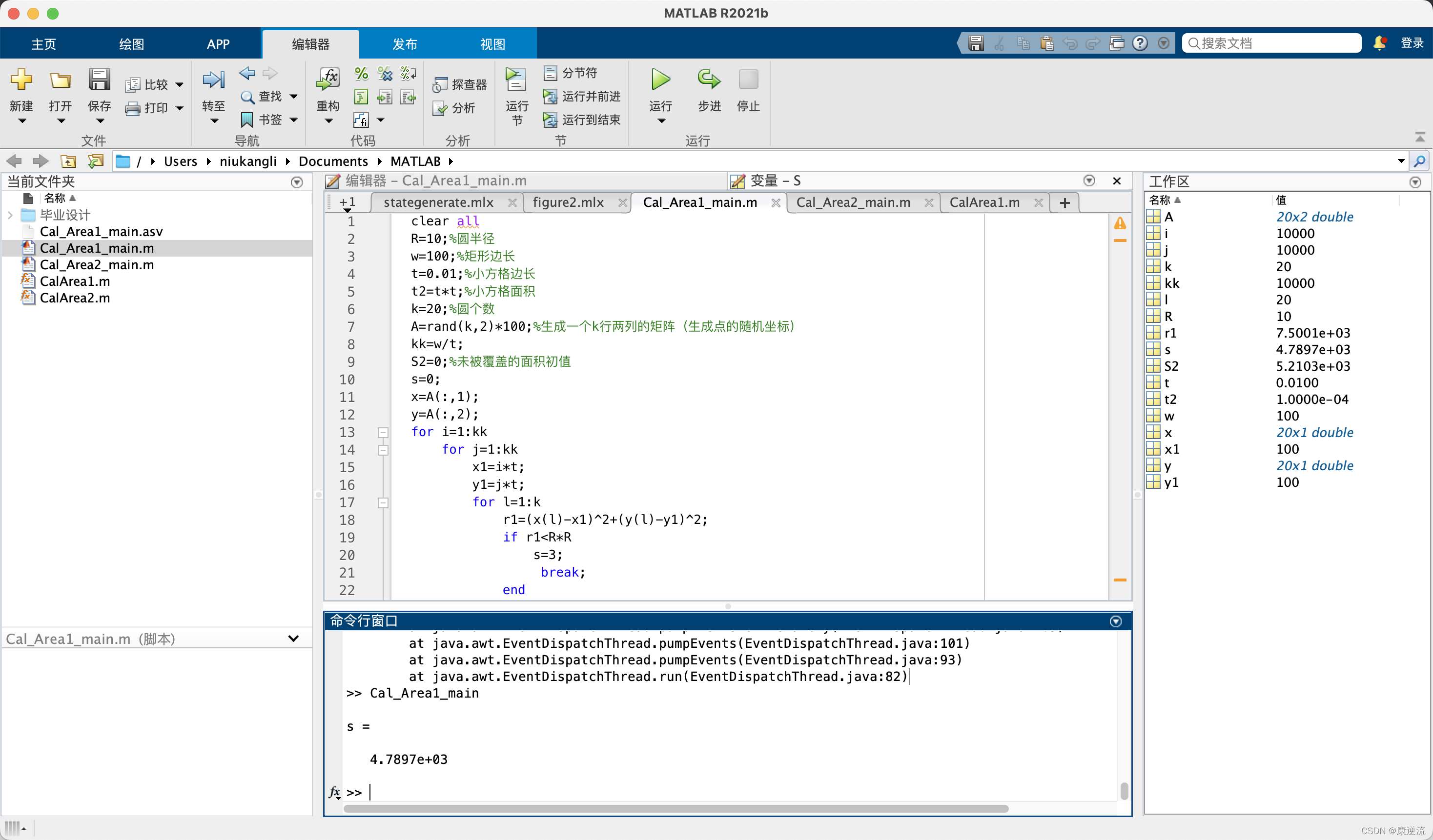This screenshot has width=1433, height=840.
Task: Open the Save (保存) dropdown arrow
Action: click(100, 121)
